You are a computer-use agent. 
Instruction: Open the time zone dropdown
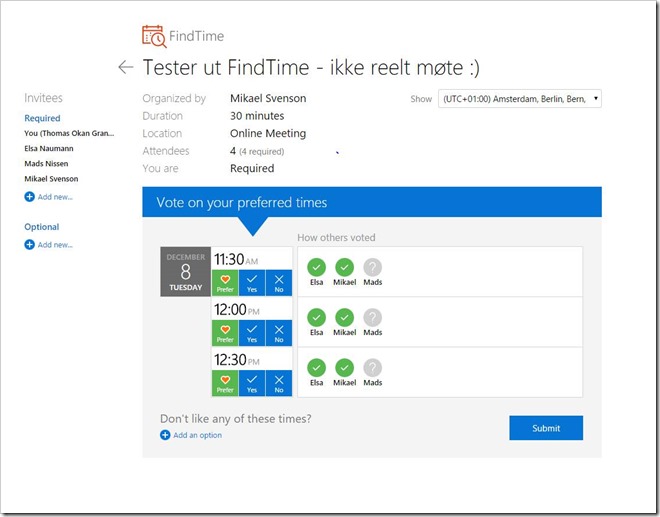point(520,99)
